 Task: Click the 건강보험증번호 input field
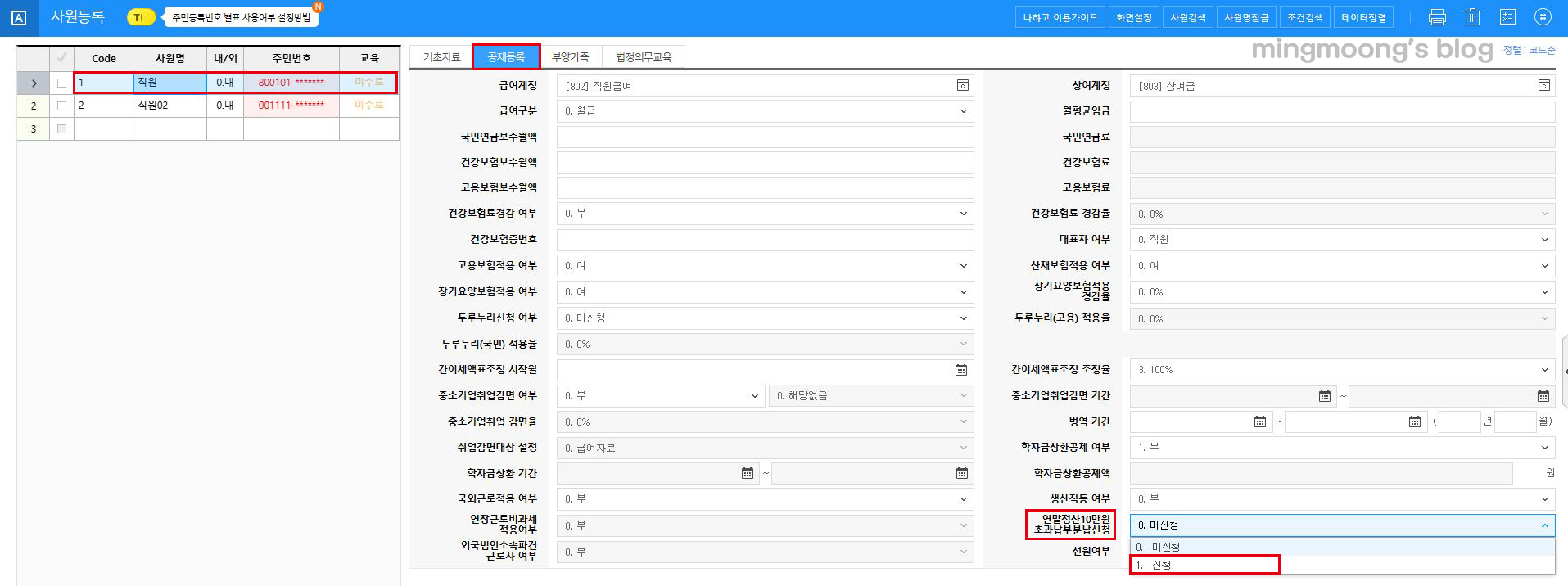point(765,240)
